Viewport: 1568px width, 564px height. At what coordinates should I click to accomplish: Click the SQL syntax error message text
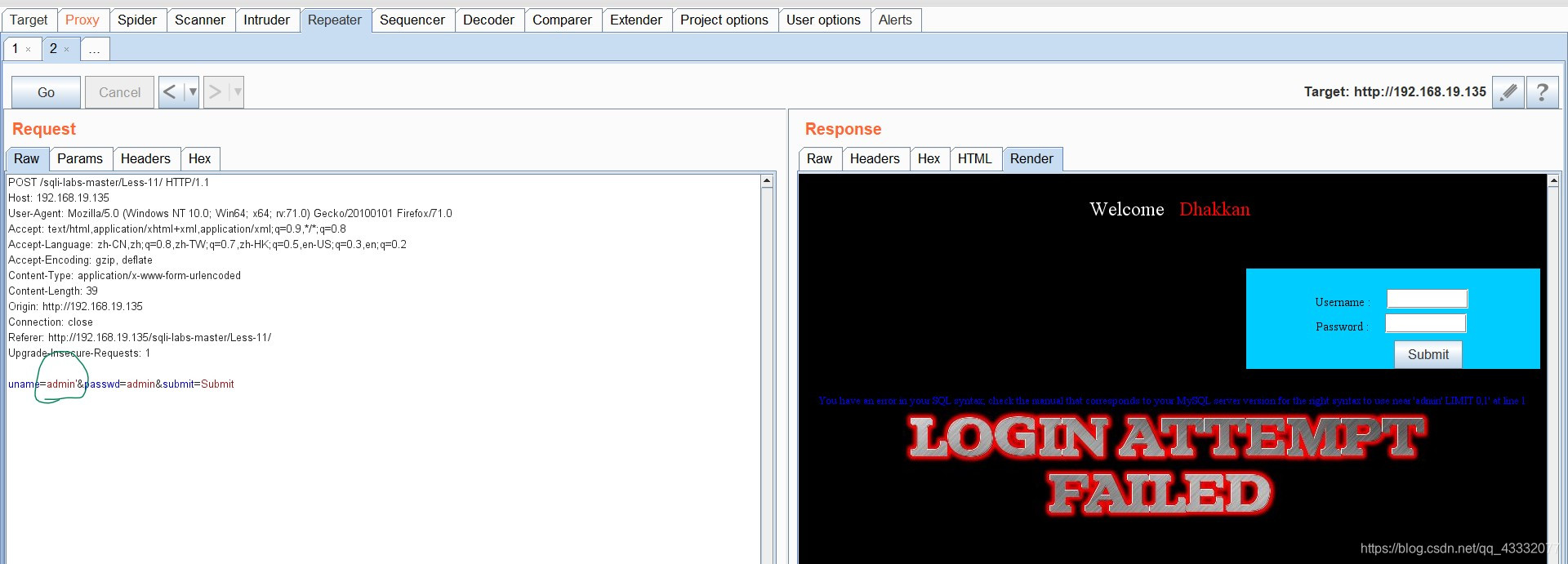click(1171, 401)
